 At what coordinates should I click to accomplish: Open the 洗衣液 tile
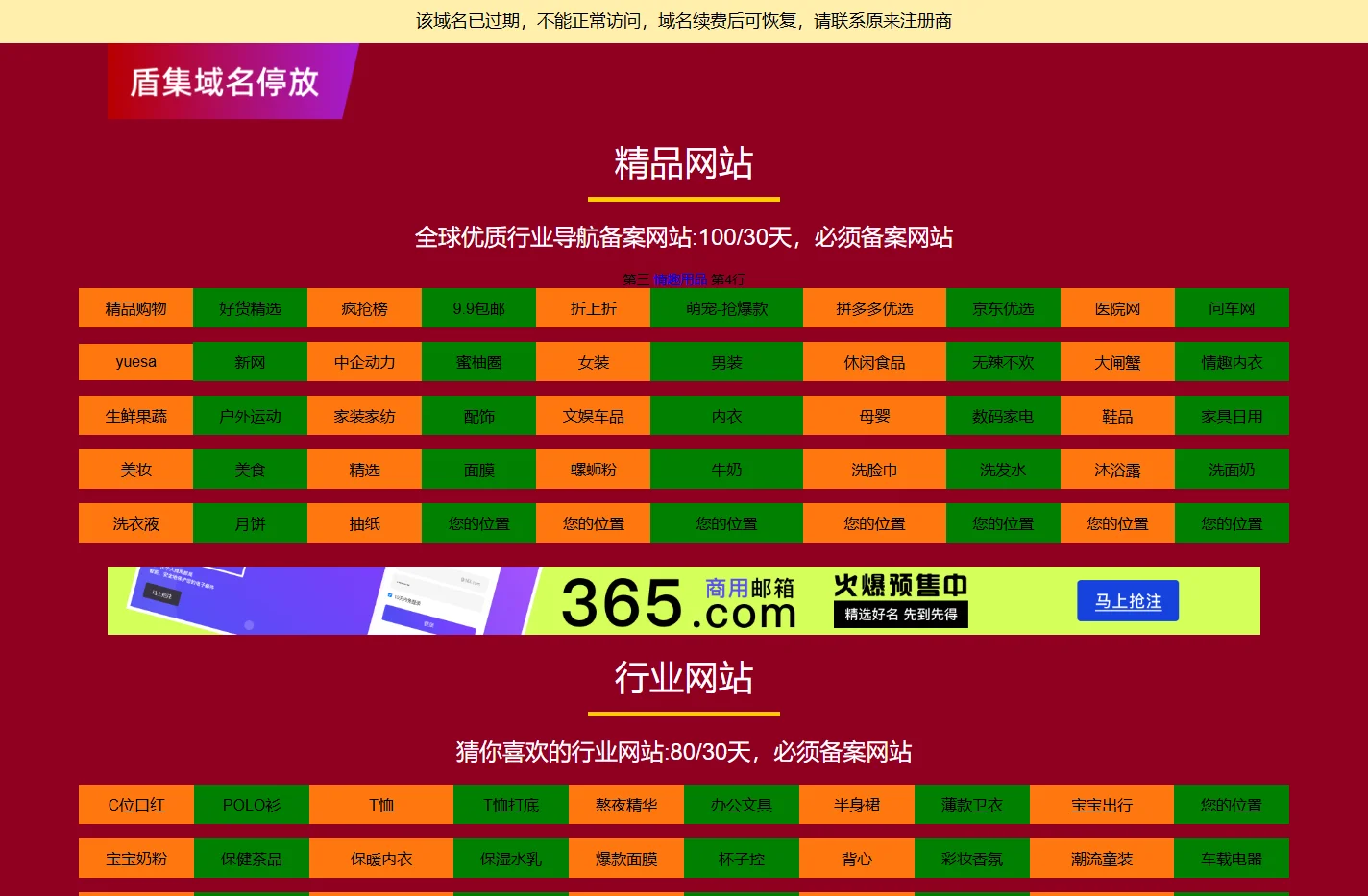pyautogui.click(x=135, y=523)
